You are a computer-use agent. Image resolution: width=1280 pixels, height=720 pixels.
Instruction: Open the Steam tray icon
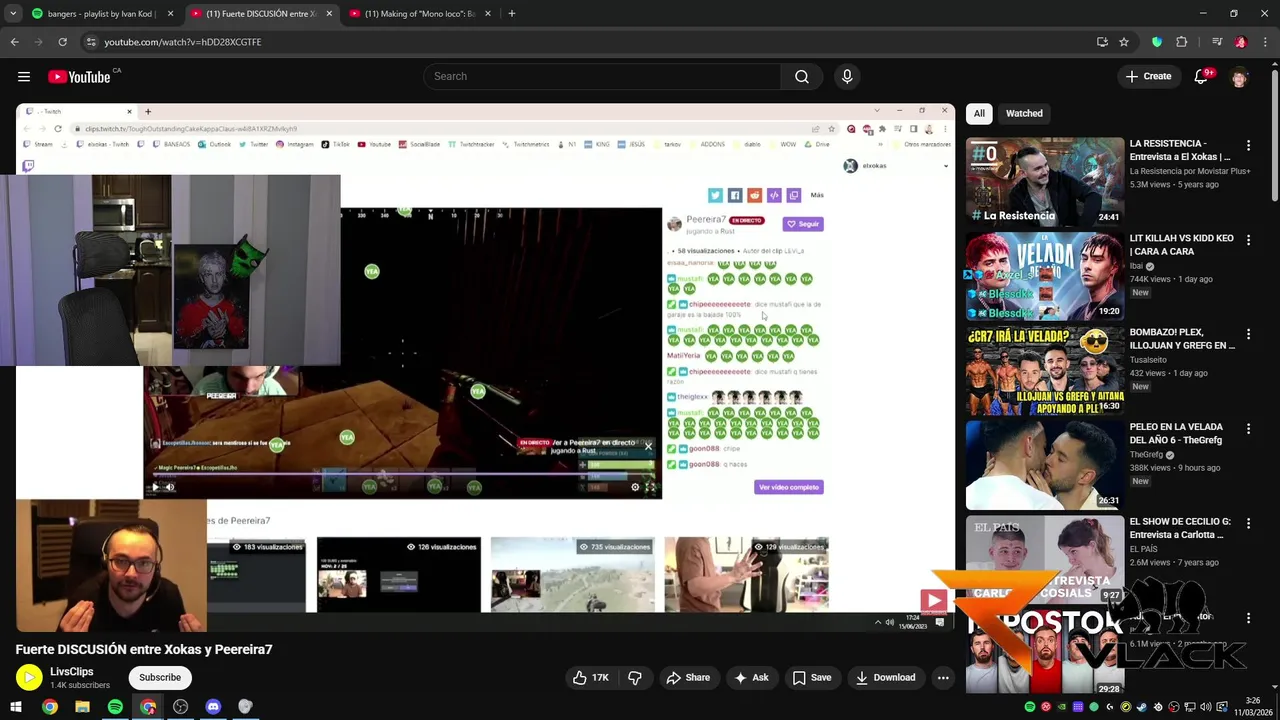[1141, 707]
